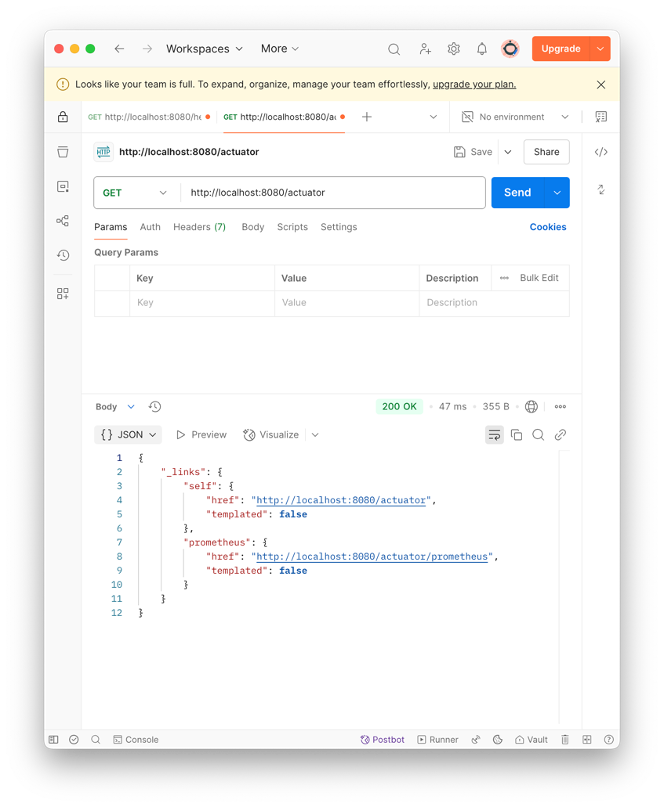
Task: Copy the response body
Action: click(515, 434)
